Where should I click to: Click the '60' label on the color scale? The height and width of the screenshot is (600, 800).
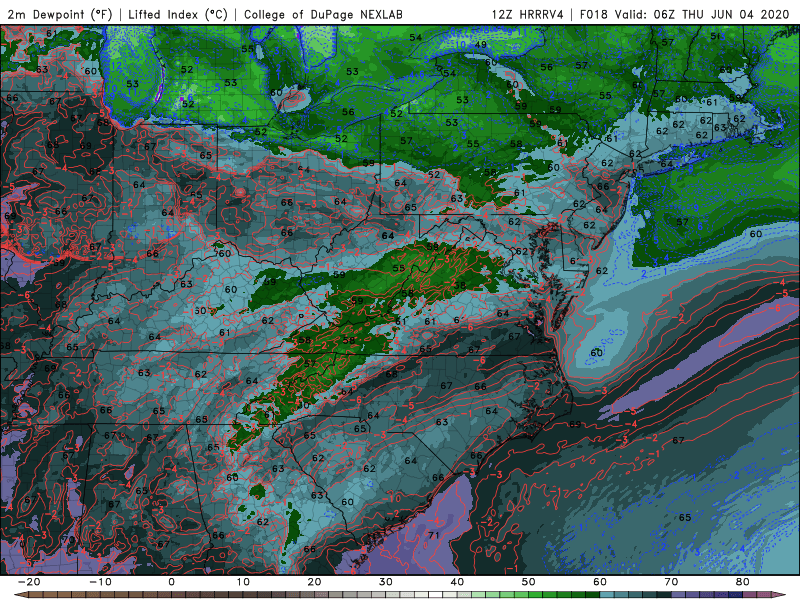click(600, 582)
